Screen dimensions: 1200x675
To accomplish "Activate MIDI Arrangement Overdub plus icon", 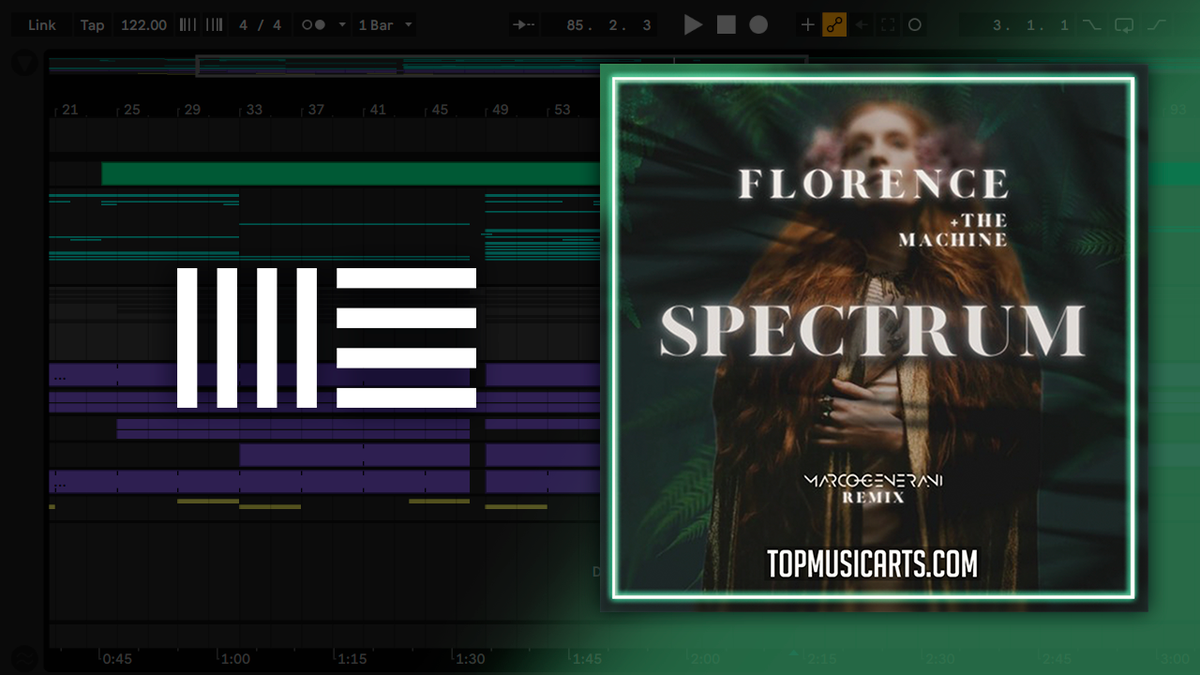I will pos(806,24).
